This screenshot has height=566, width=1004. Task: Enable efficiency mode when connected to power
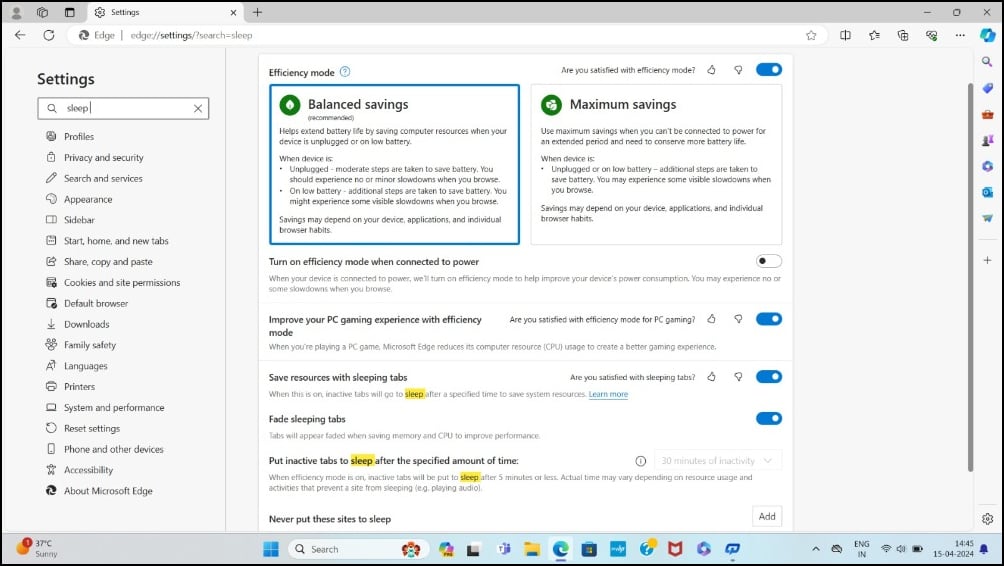coord(769,261)
